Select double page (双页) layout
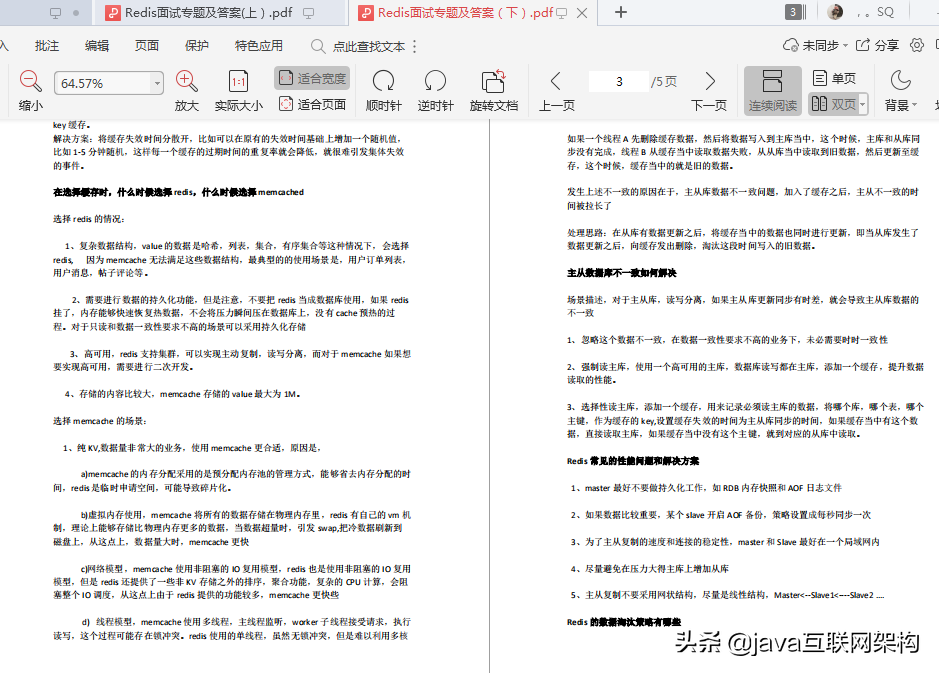 pyautogui.click(x=834, y=104)
